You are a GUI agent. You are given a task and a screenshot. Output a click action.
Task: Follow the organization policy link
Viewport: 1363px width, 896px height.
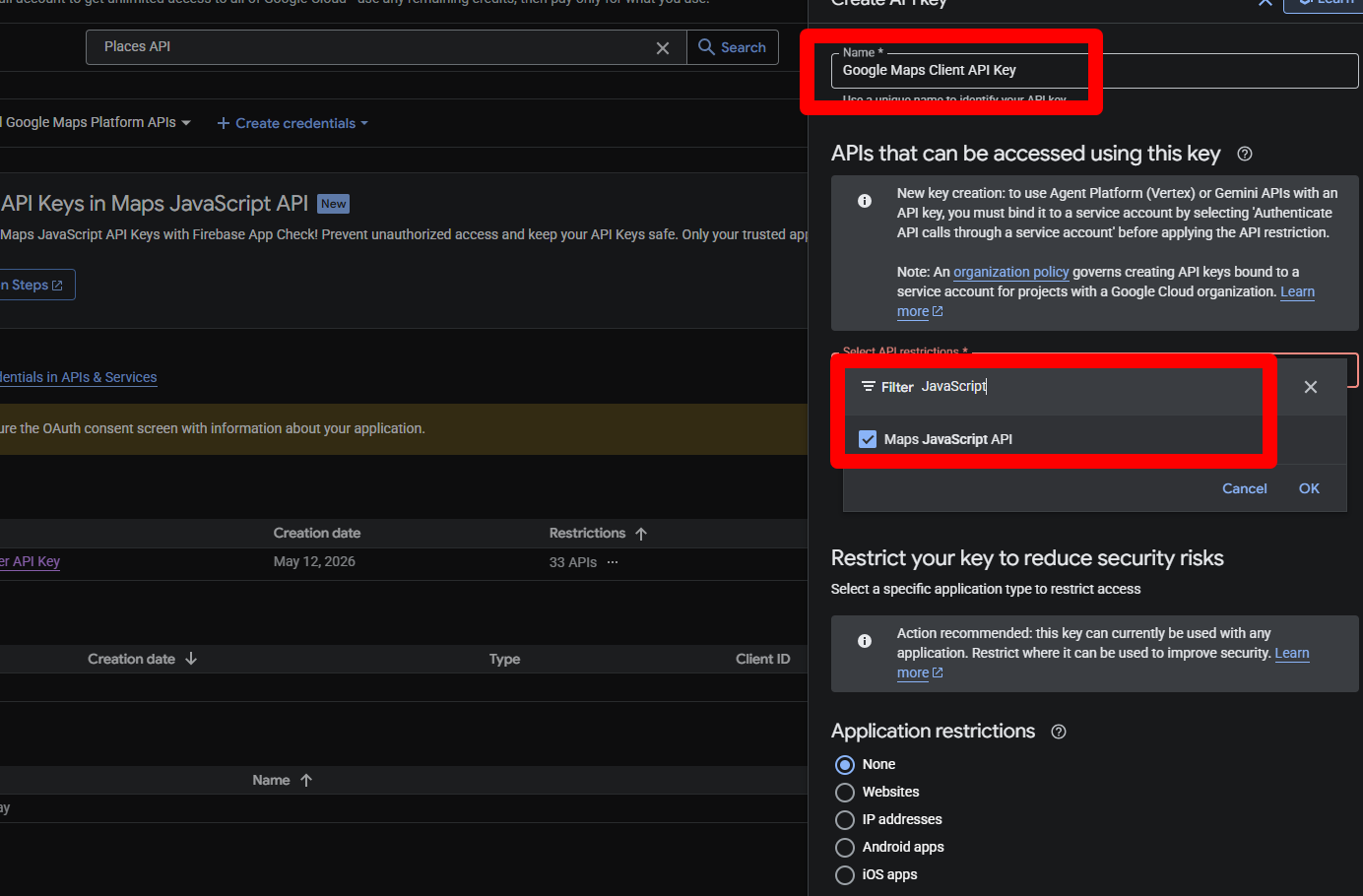tap(1011, 272)
